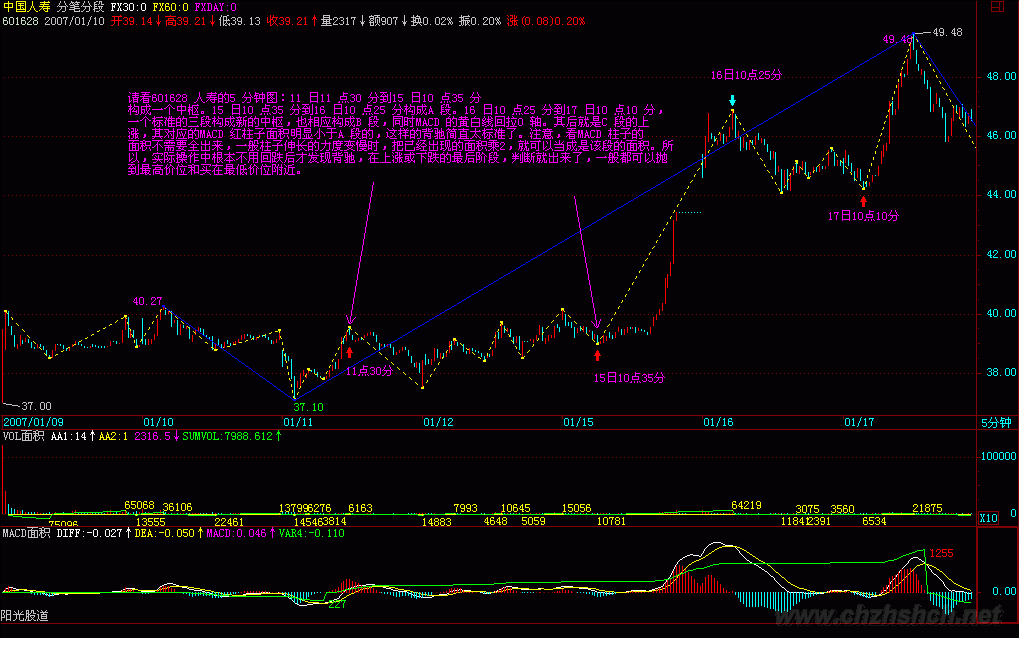Open the VOL面积 indicator label
1019x656 pixels.
[x=24, y=436]
